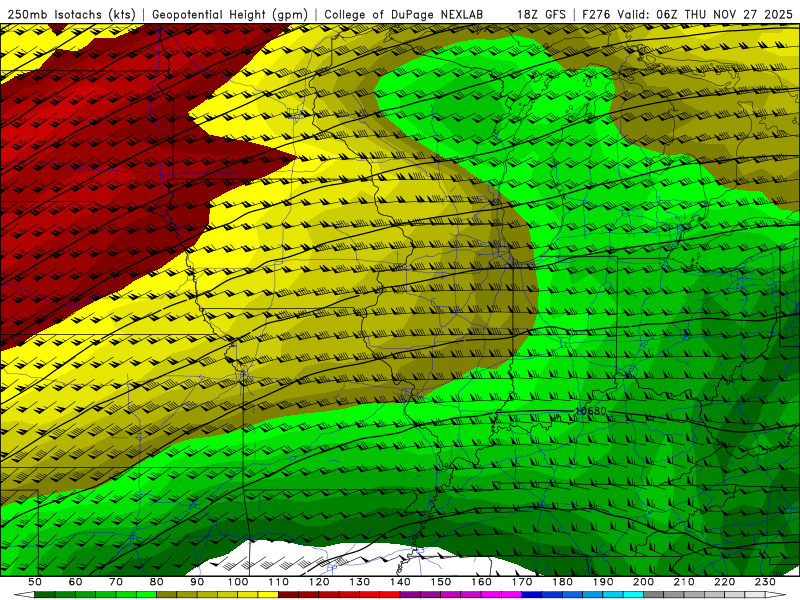Click the '70' color scale label
This screenshot has height=600, width=800.
pos(116,582)
